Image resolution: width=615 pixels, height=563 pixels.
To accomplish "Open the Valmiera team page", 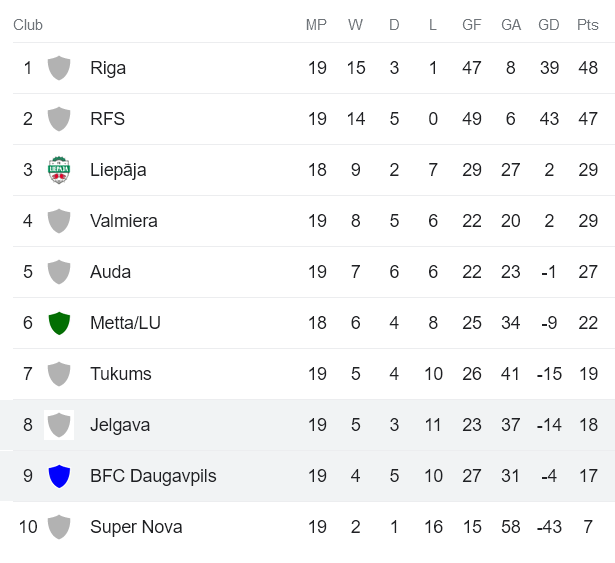I will (x=123, y=221).
